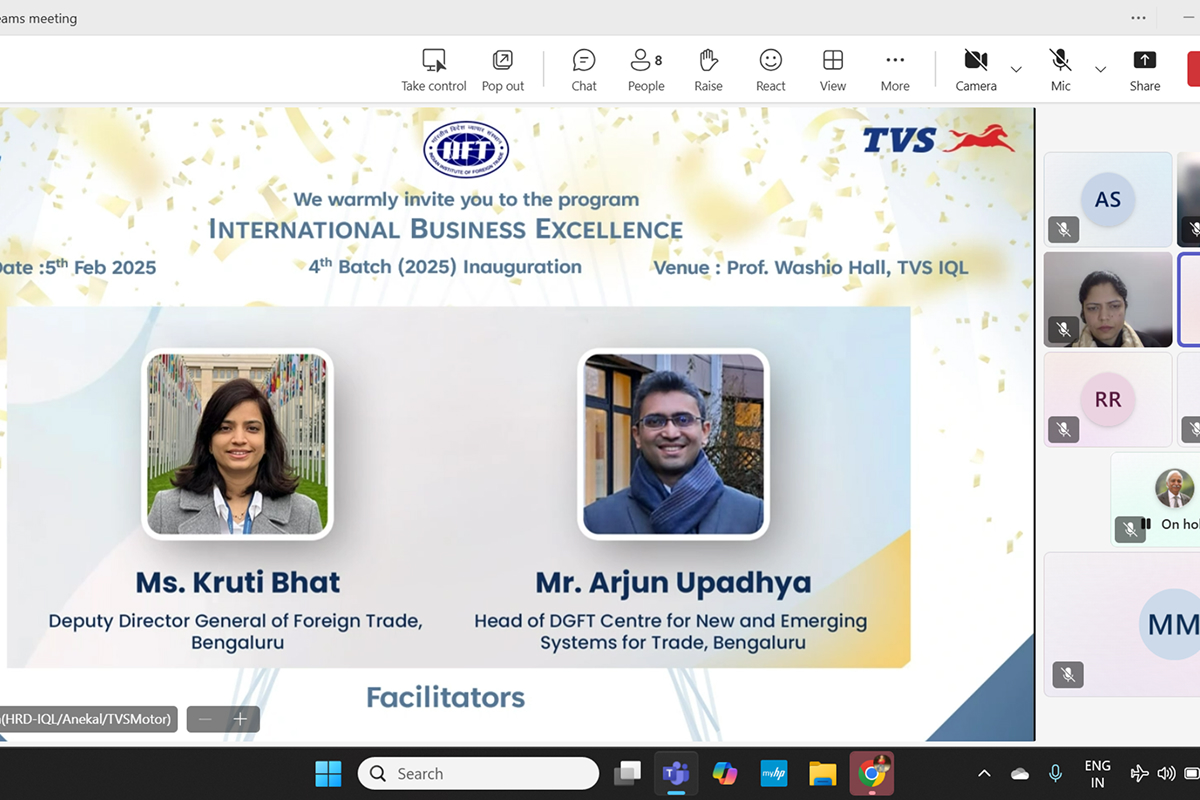Screen dimensions: 1200x800
Task: Select the AS participant tile
Action: pos(1107,199)
